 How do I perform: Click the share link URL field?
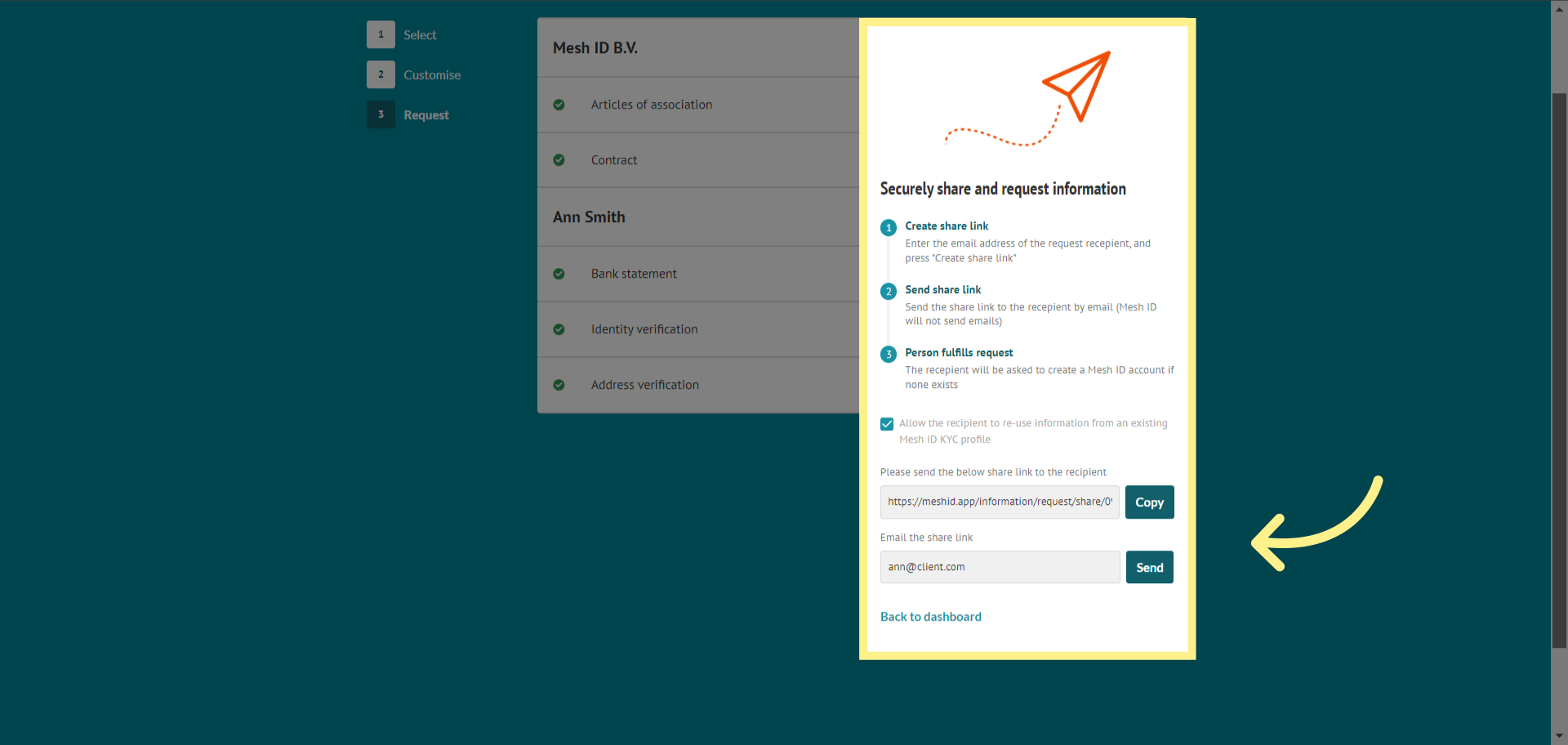click(x=1000, y=502)
